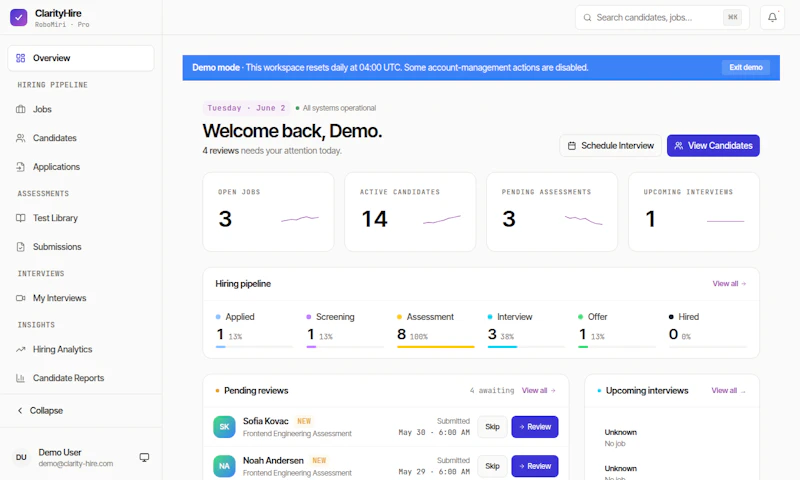Open Submissions in the sidebar
The height and width of the screenshot is (480, 800).
coord(81,247)
